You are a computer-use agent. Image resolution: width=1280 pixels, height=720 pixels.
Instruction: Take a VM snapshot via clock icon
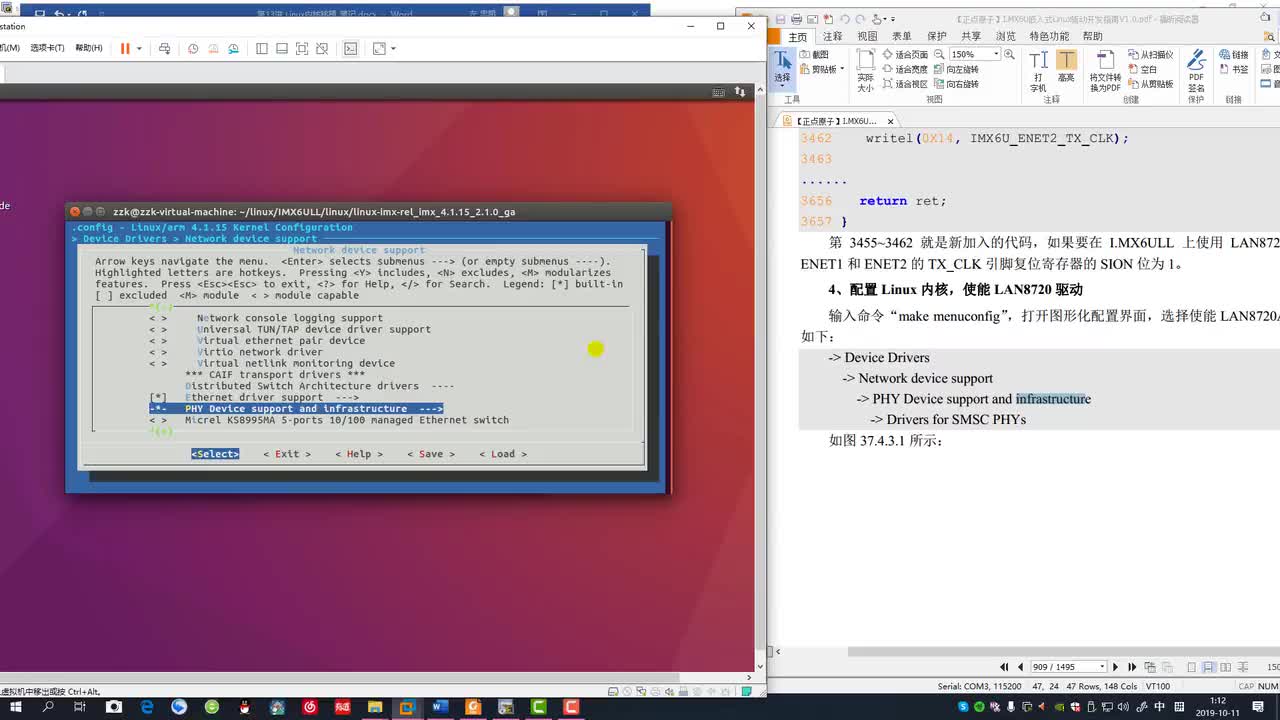pyautogui.click(x=193, y=48)
